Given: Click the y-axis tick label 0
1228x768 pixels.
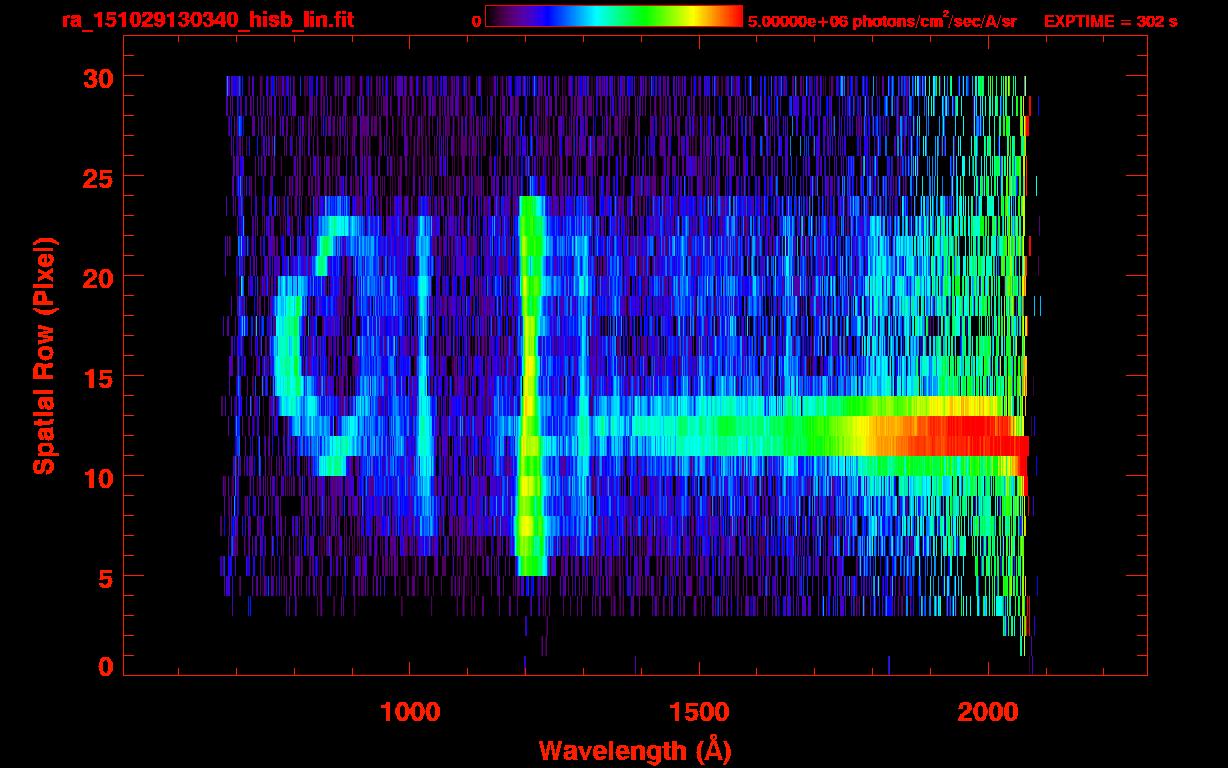Looking at the screenshot, I should point(105,666).
